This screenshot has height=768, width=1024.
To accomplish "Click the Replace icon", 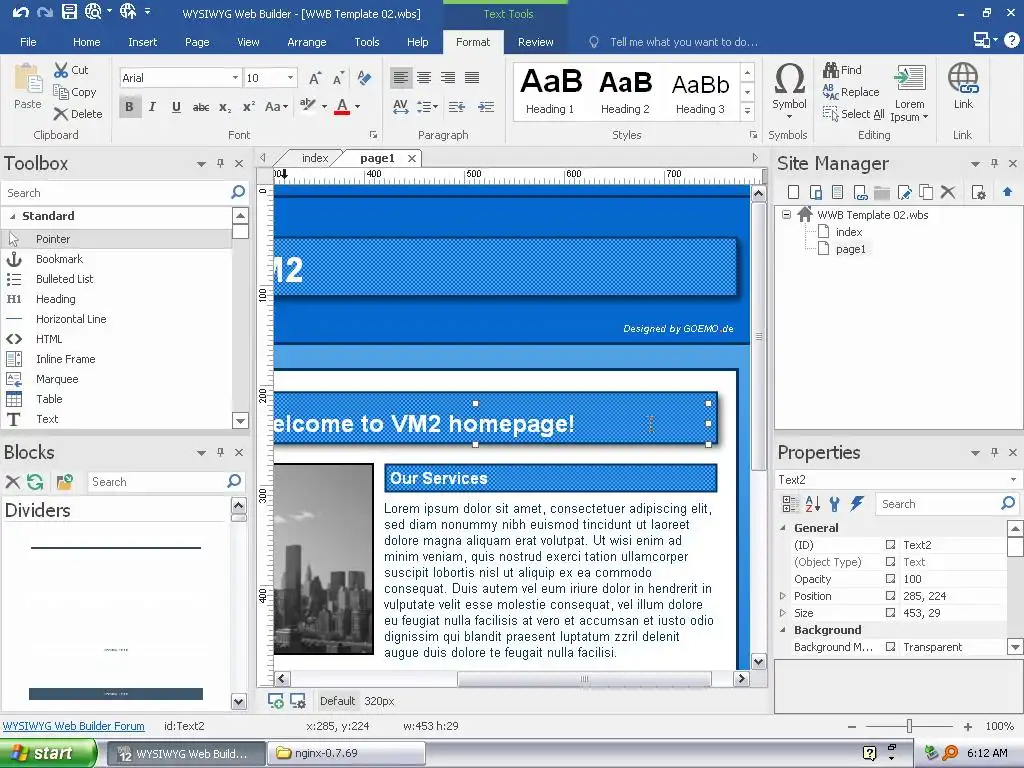I will click(830, 91).
